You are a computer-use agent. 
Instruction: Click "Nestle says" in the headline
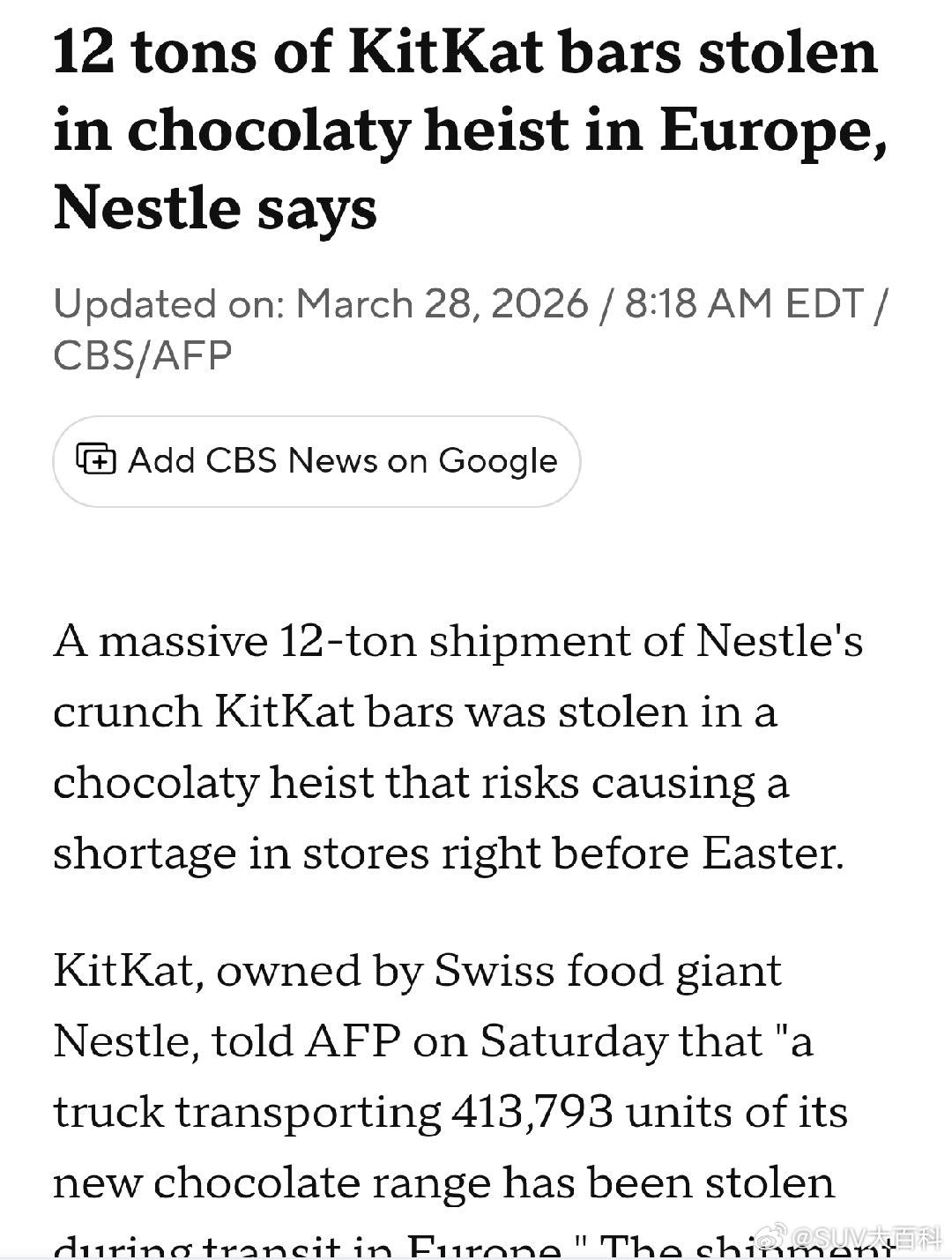pos(215,208)
